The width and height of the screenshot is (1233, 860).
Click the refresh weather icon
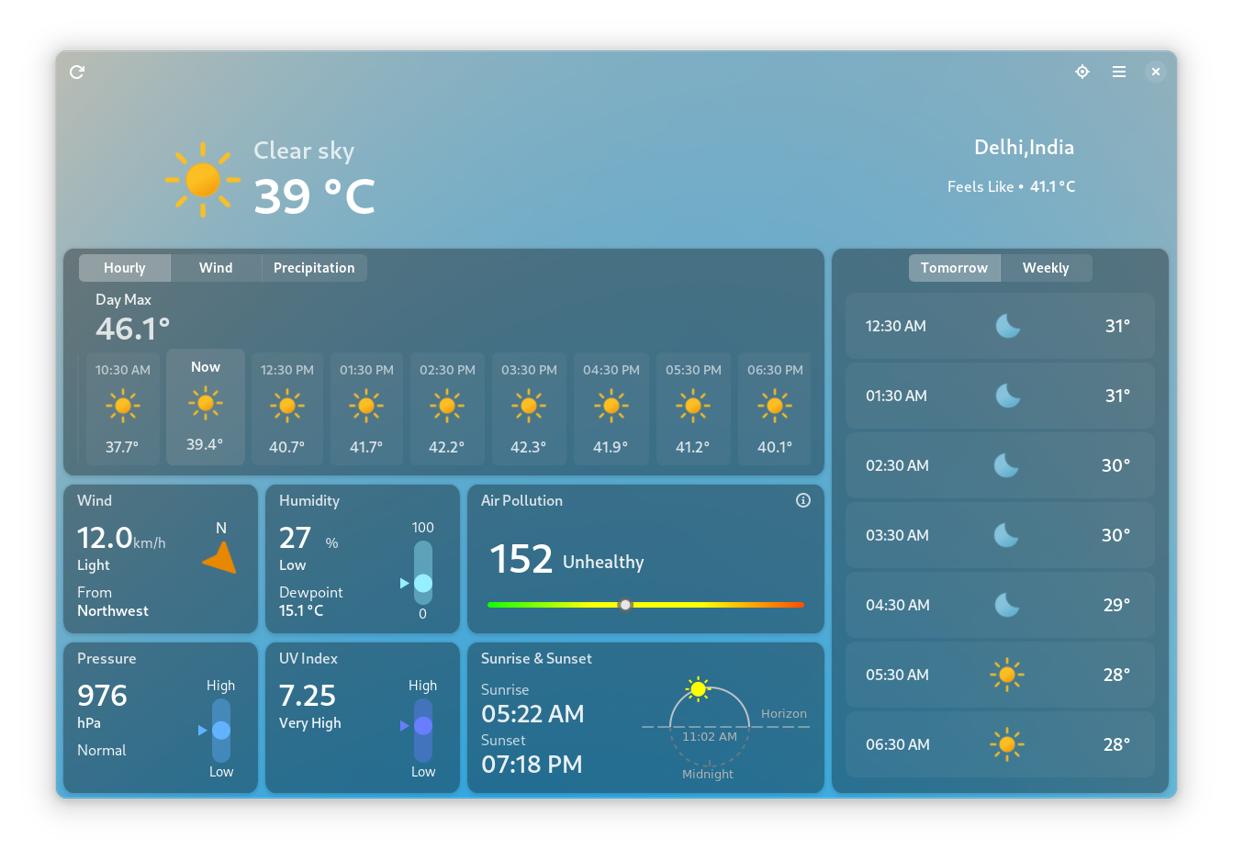pyautogui.click(x=77, y=72)
